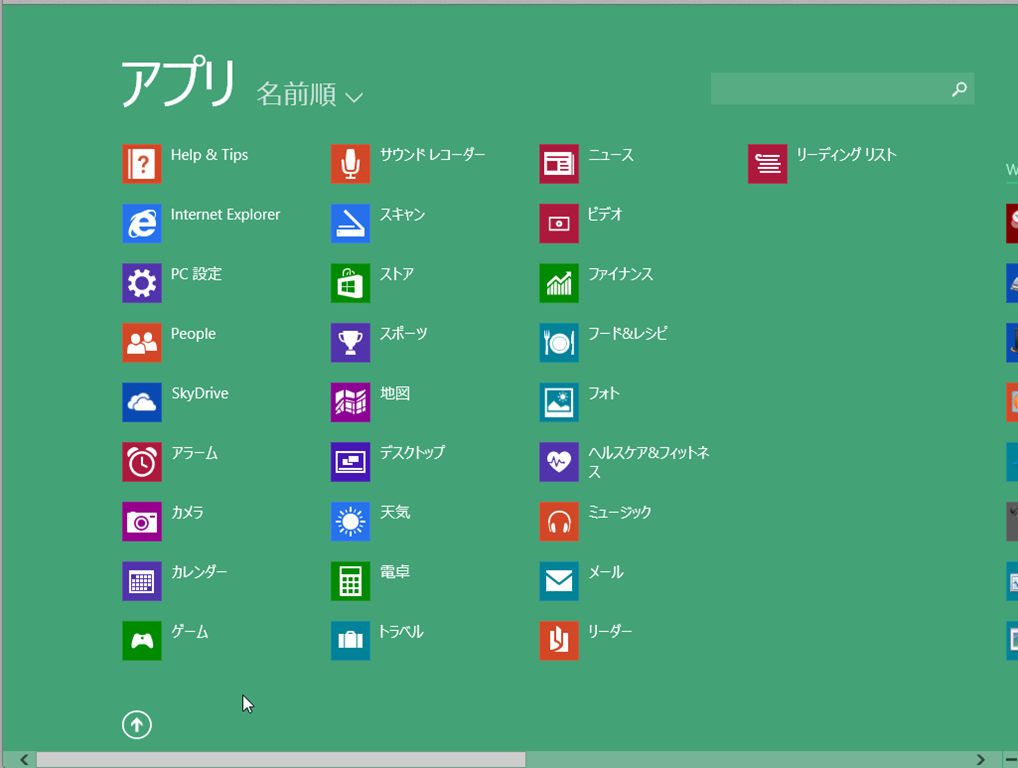Open SkyDrive cloud icon
The width and height of the screenshot is (1018, 768).
point(142,403)
